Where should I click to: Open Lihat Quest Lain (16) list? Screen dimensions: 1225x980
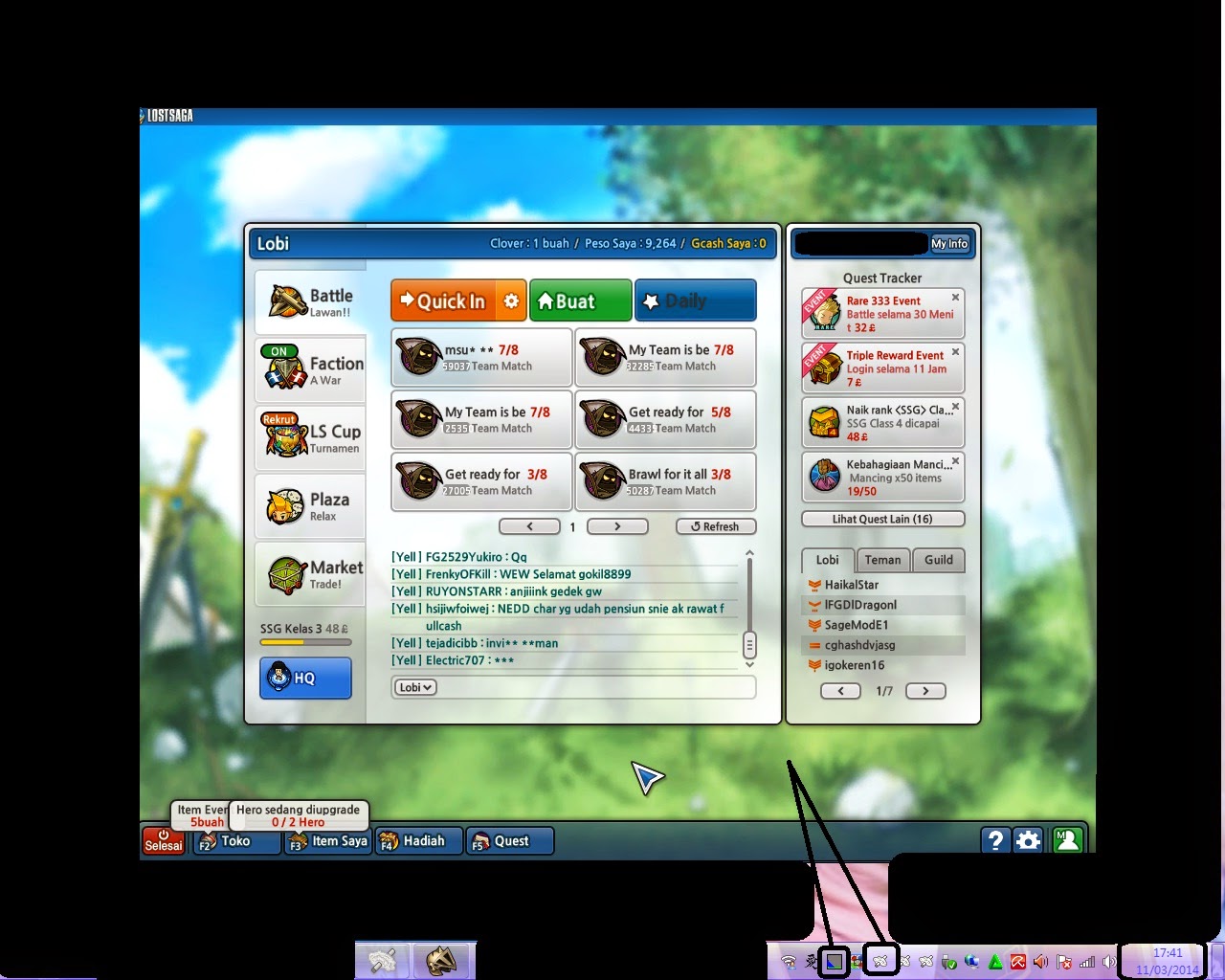coord(882,519)
